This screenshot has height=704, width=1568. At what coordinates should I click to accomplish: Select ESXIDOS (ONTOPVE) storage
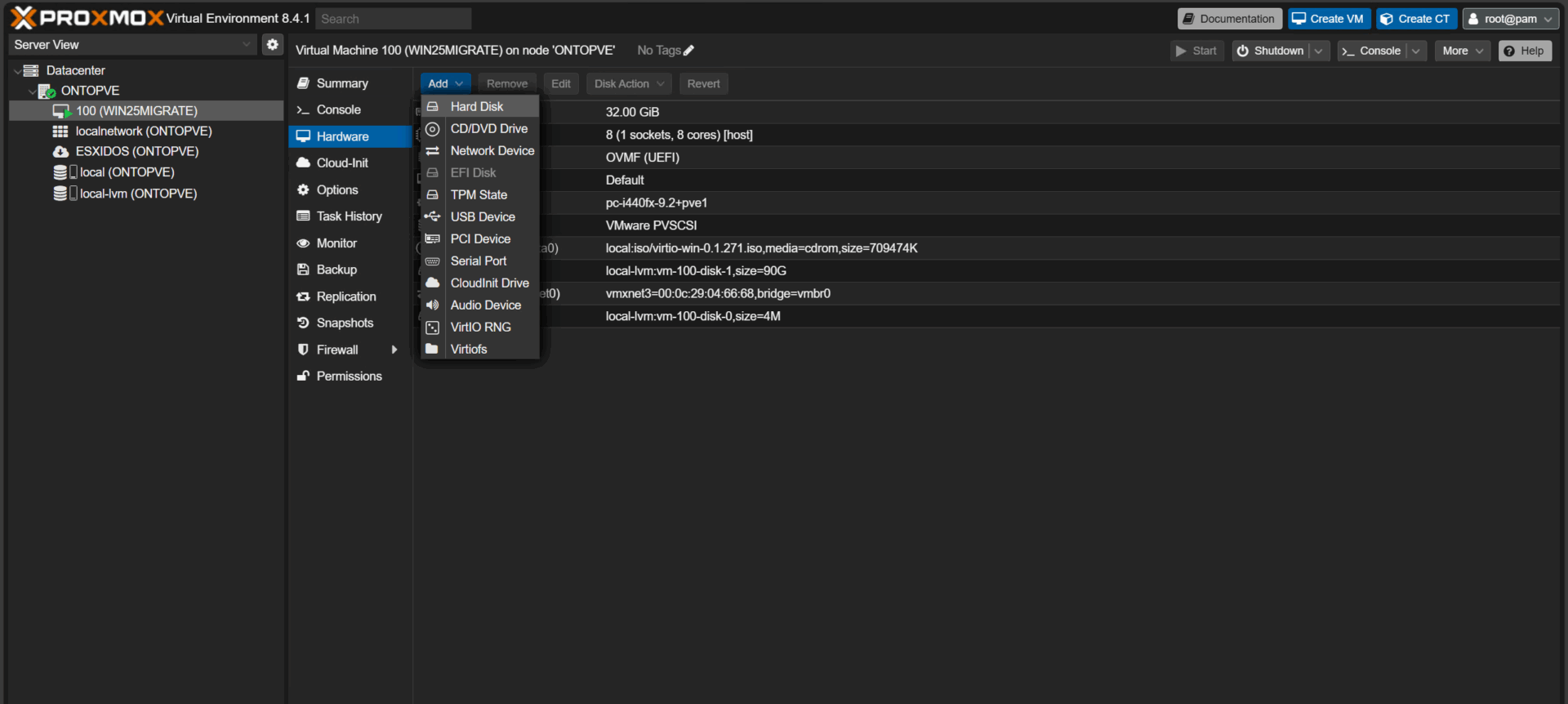(x=146, y=151)
